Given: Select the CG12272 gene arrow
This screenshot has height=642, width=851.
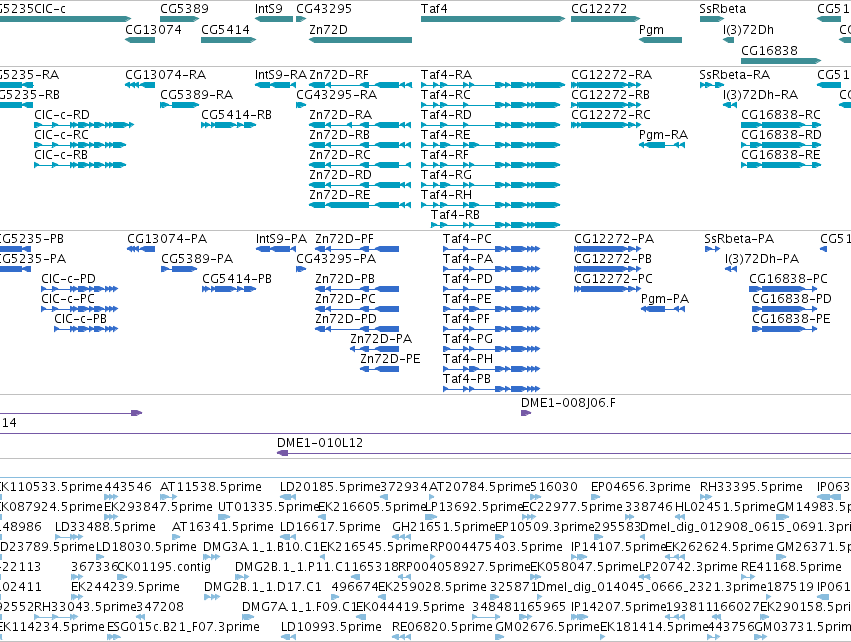Looking at the screenshot, I should pos(606,19).
